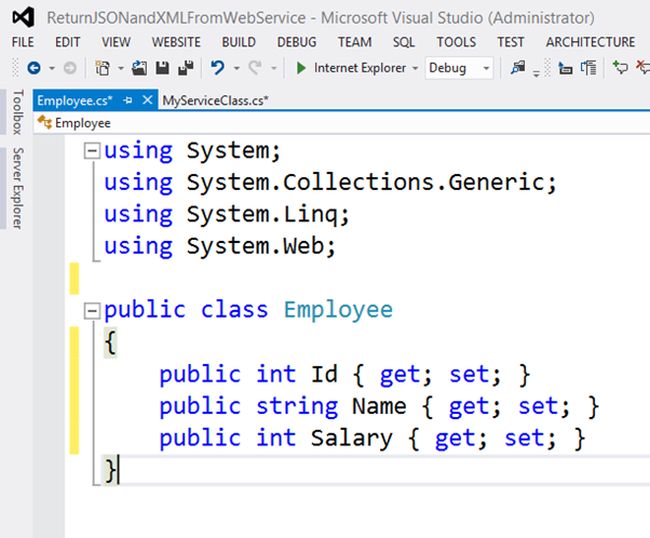
Task: Open the undo history dropdown arrow
Action: (237, 68)
